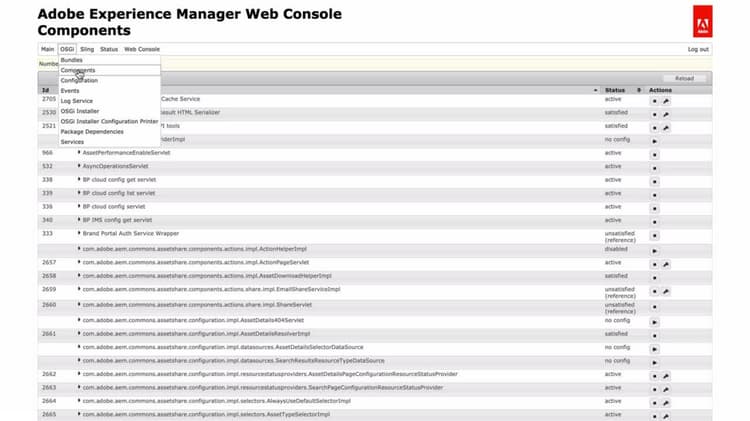750x421 pixels.
Task: Open wrench configuration for component 2530
Action: pyautogui.click(x=666, y=115)
